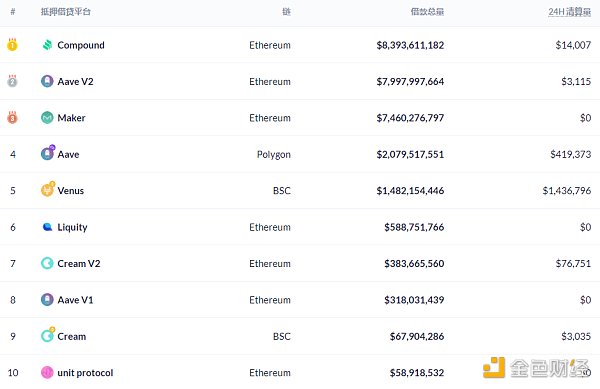
Task: Open the unit protocol name link
Action: 85,373
